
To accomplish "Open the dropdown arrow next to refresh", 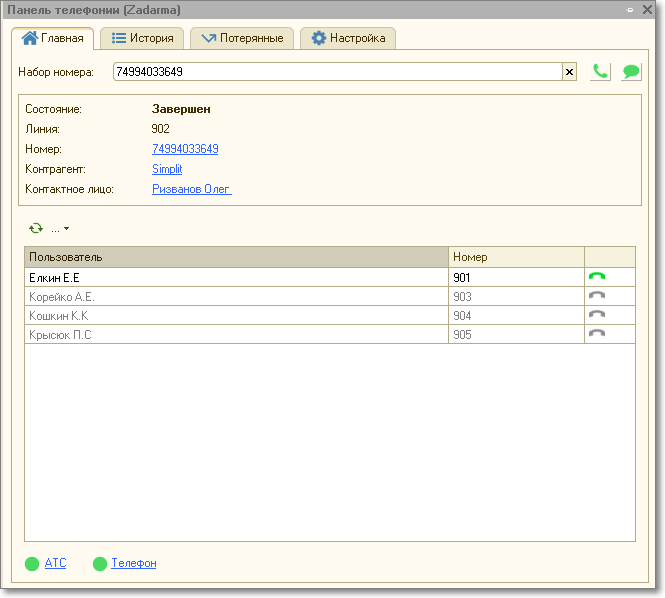I will [66, 229].
